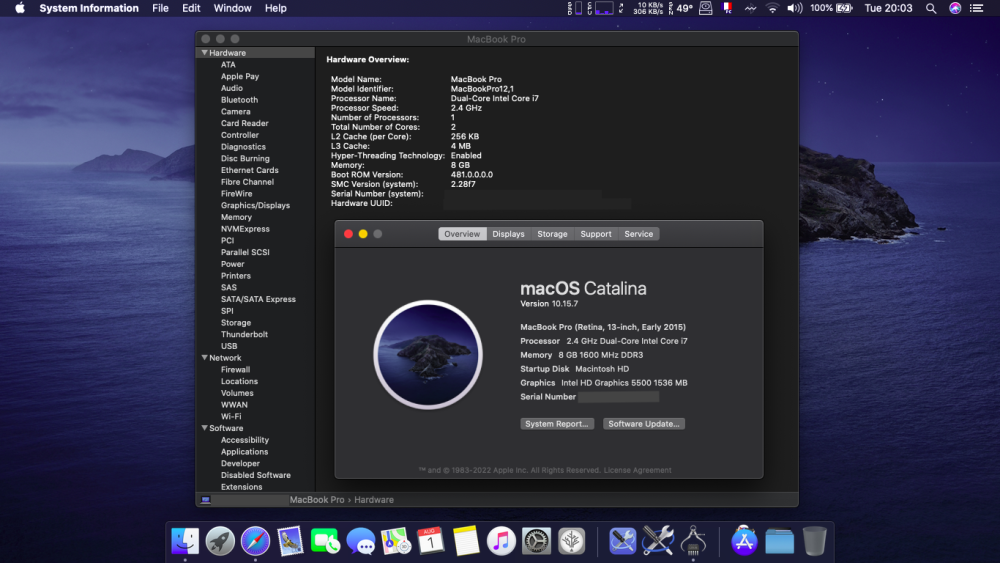Click the menu bar clock Tue 20:03
This screenshot has height=563, width=1000.
pos(888,8)
